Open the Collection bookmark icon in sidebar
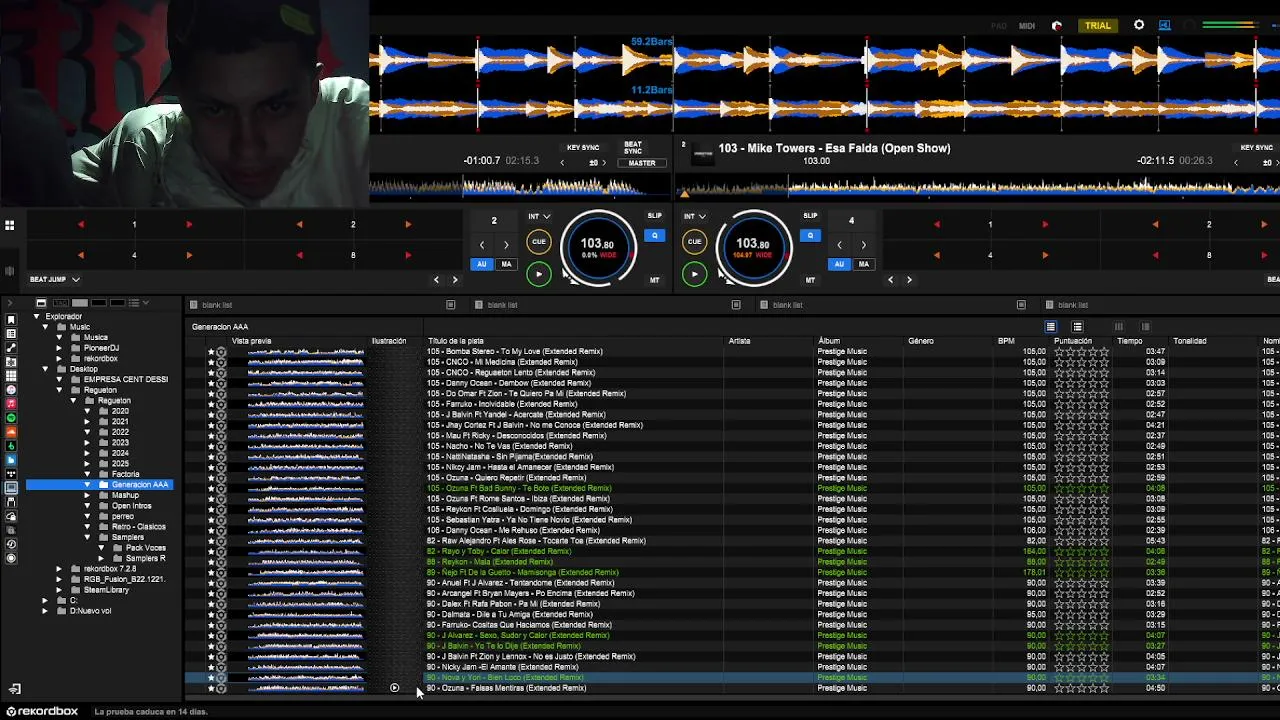The height and width of the screenshot is (720, 1280). coord(11,319)
